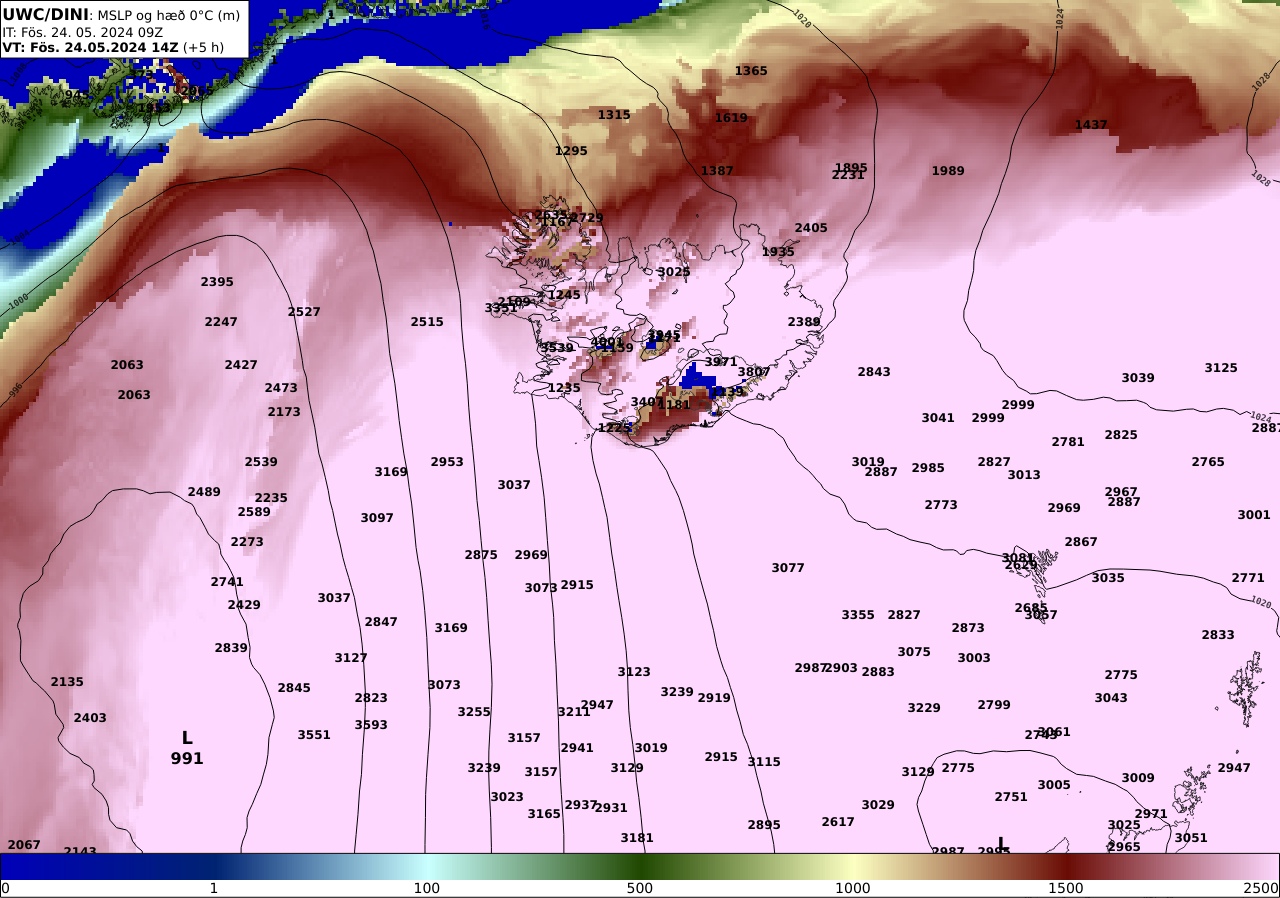Screen dimensions: 1280x898
Task: Click the height value 1365
Action: [751, 71]
